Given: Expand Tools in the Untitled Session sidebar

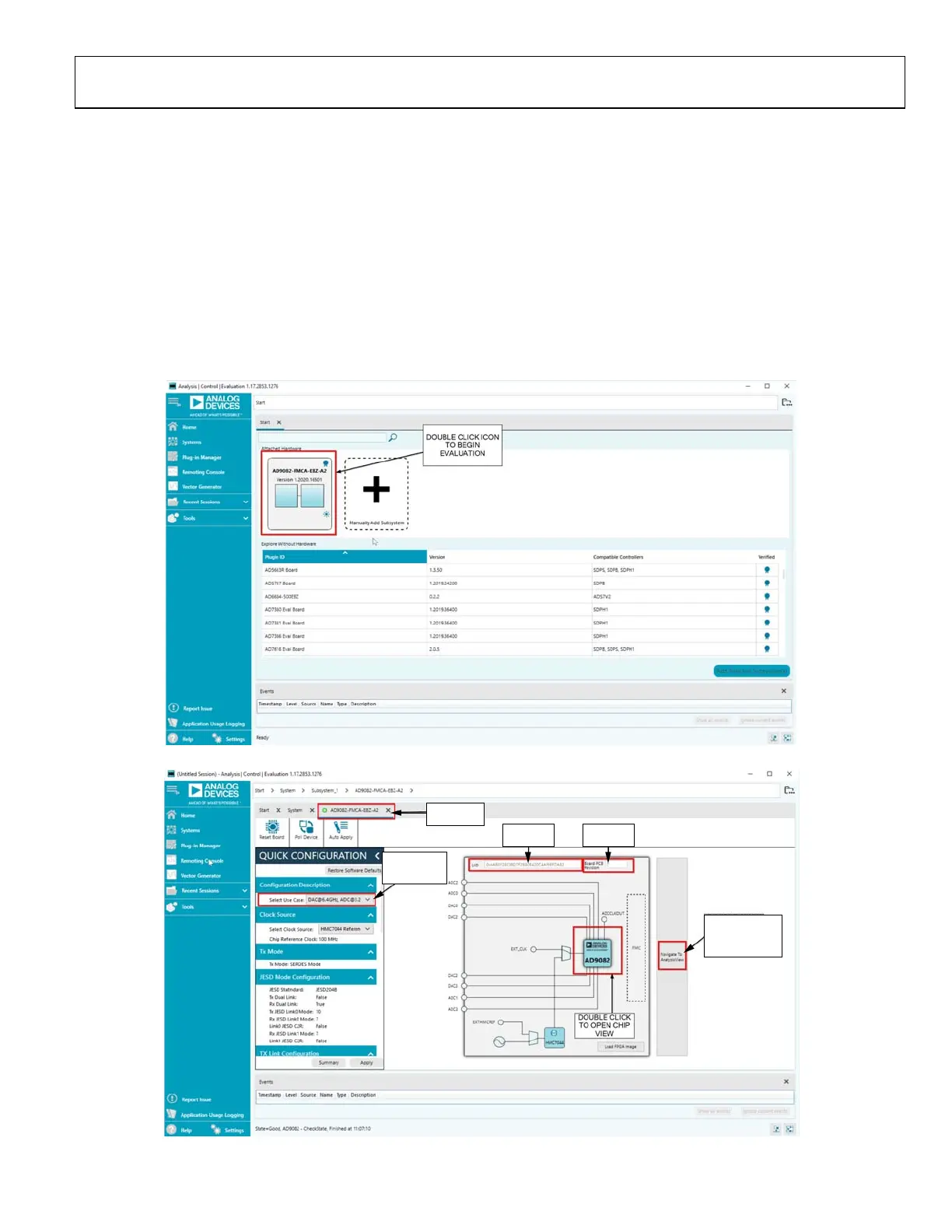Looking at the screenshot, I should (207, 907).
